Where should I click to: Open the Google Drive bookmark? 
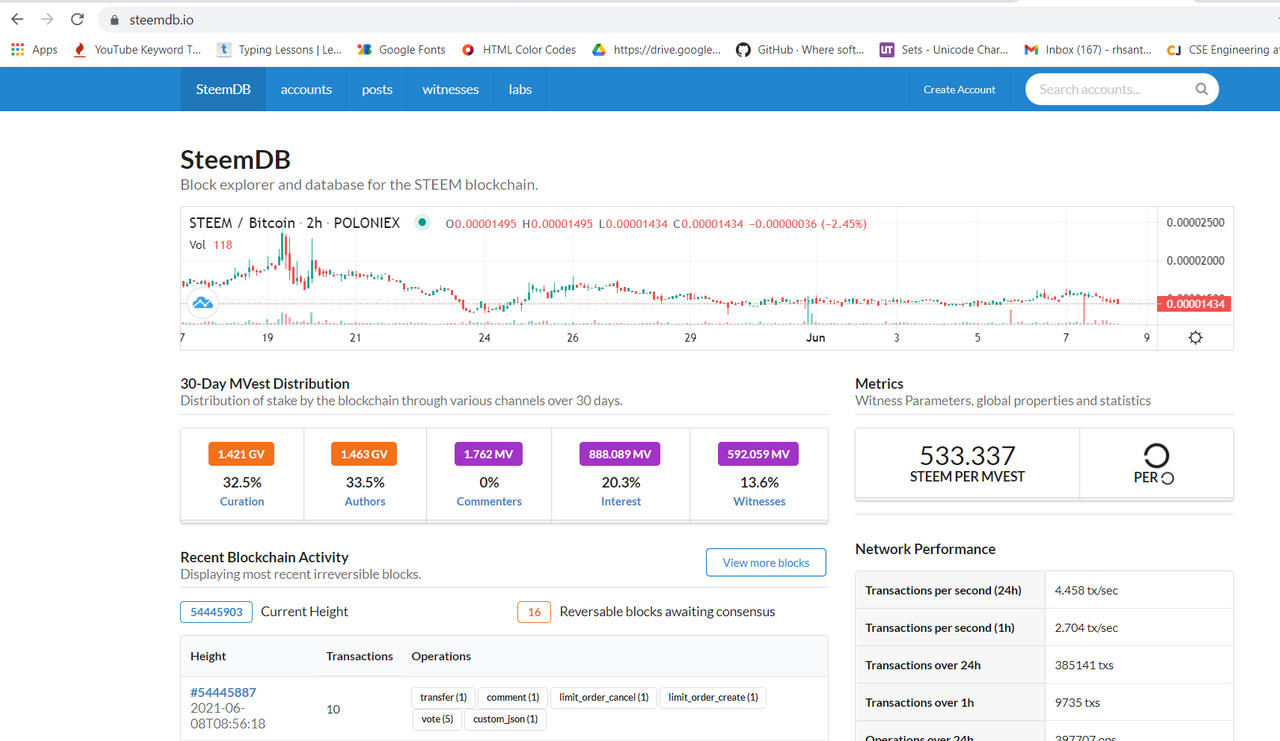(656, 49)
